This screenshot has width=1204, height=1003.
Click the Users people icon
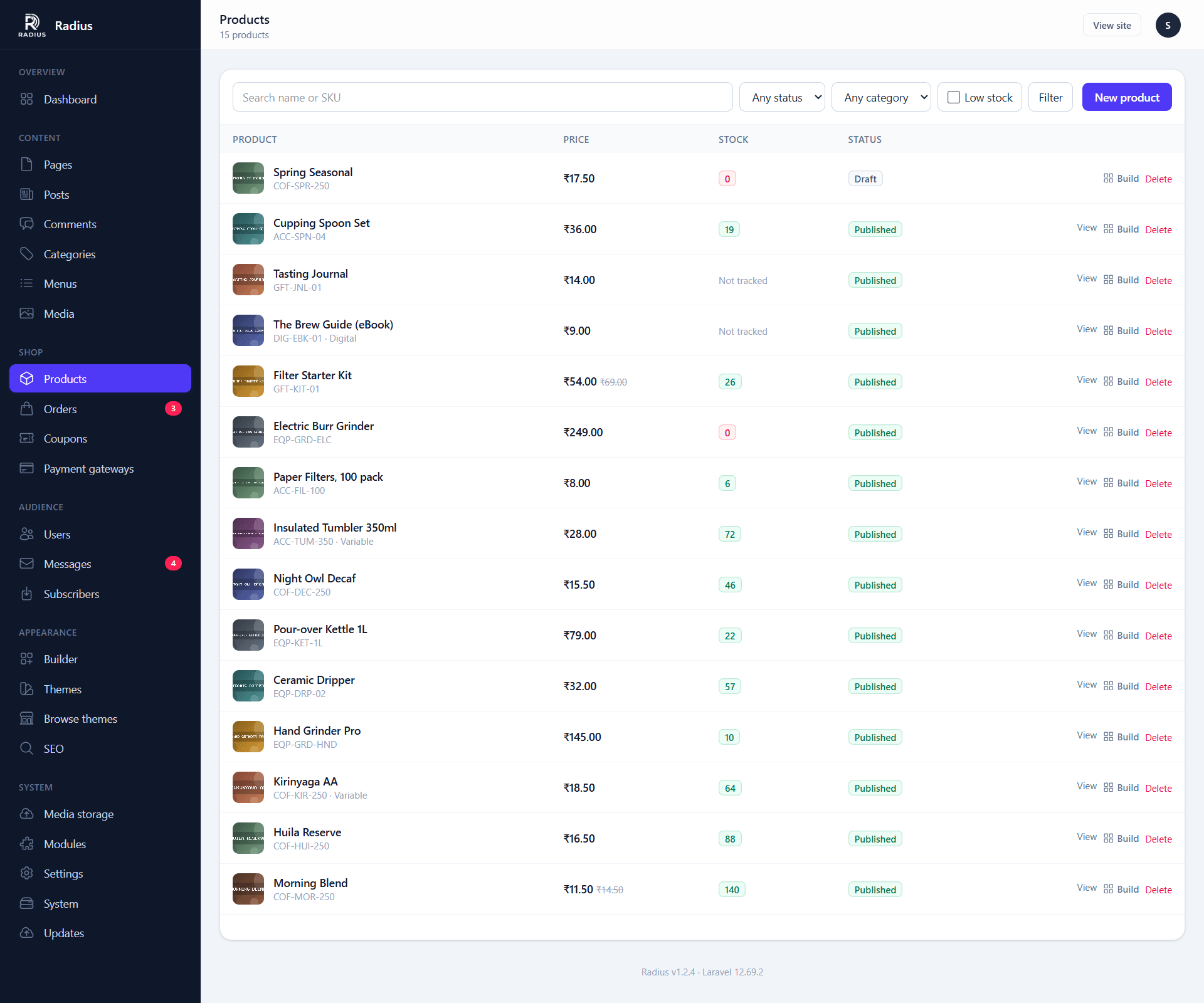coord(26,534)
